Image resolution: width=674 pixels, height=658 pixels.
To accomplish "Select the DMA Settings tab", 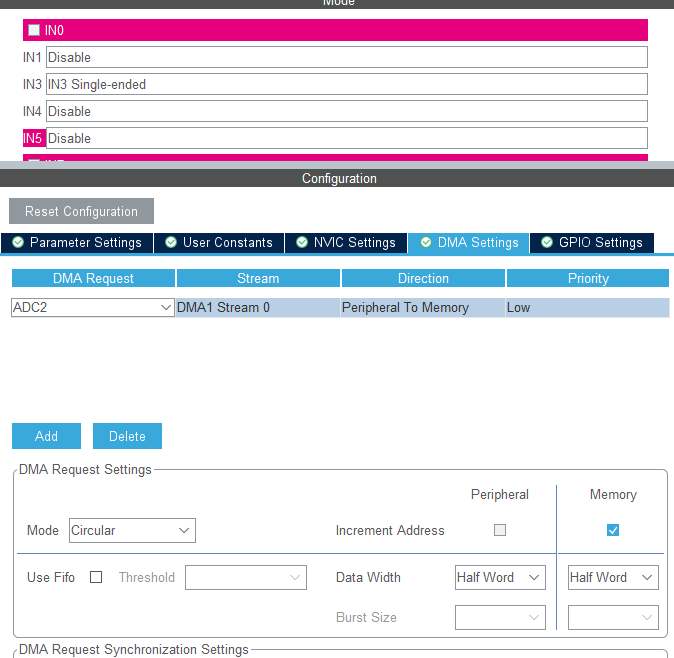I will click(469, 243).
